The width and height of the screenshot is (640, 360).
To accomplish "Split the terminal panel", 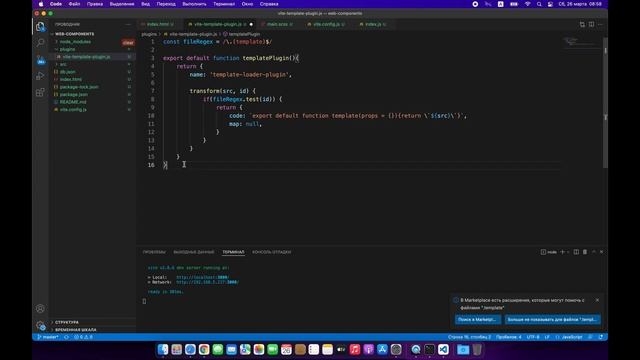I will click(x=576, y=252).
